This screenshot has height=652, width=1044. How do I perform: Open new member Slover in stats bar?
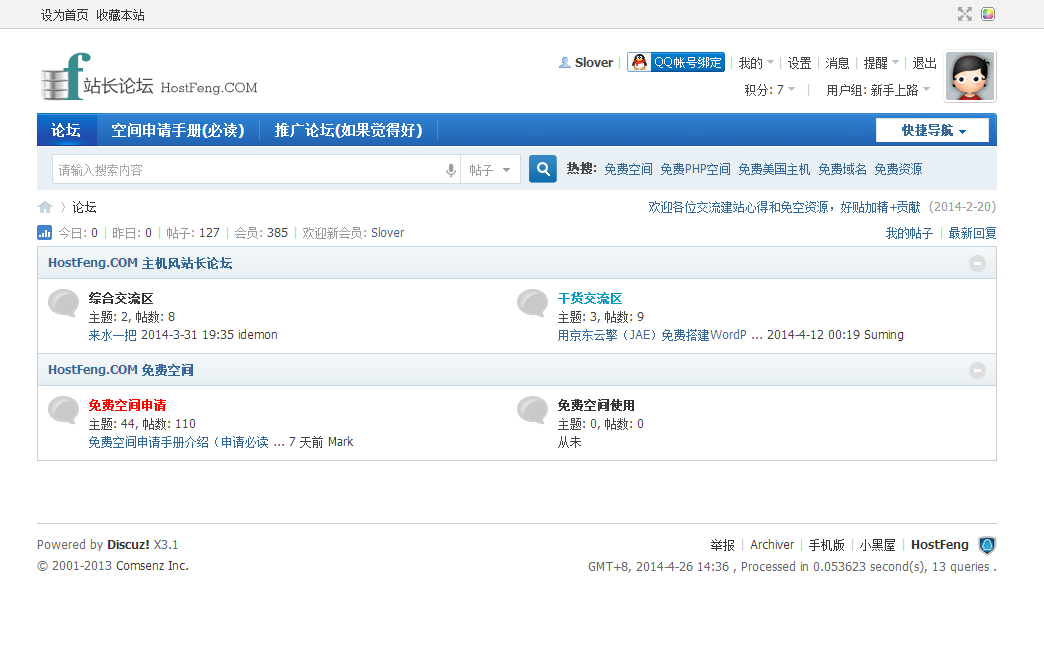(x=388, y=232)
